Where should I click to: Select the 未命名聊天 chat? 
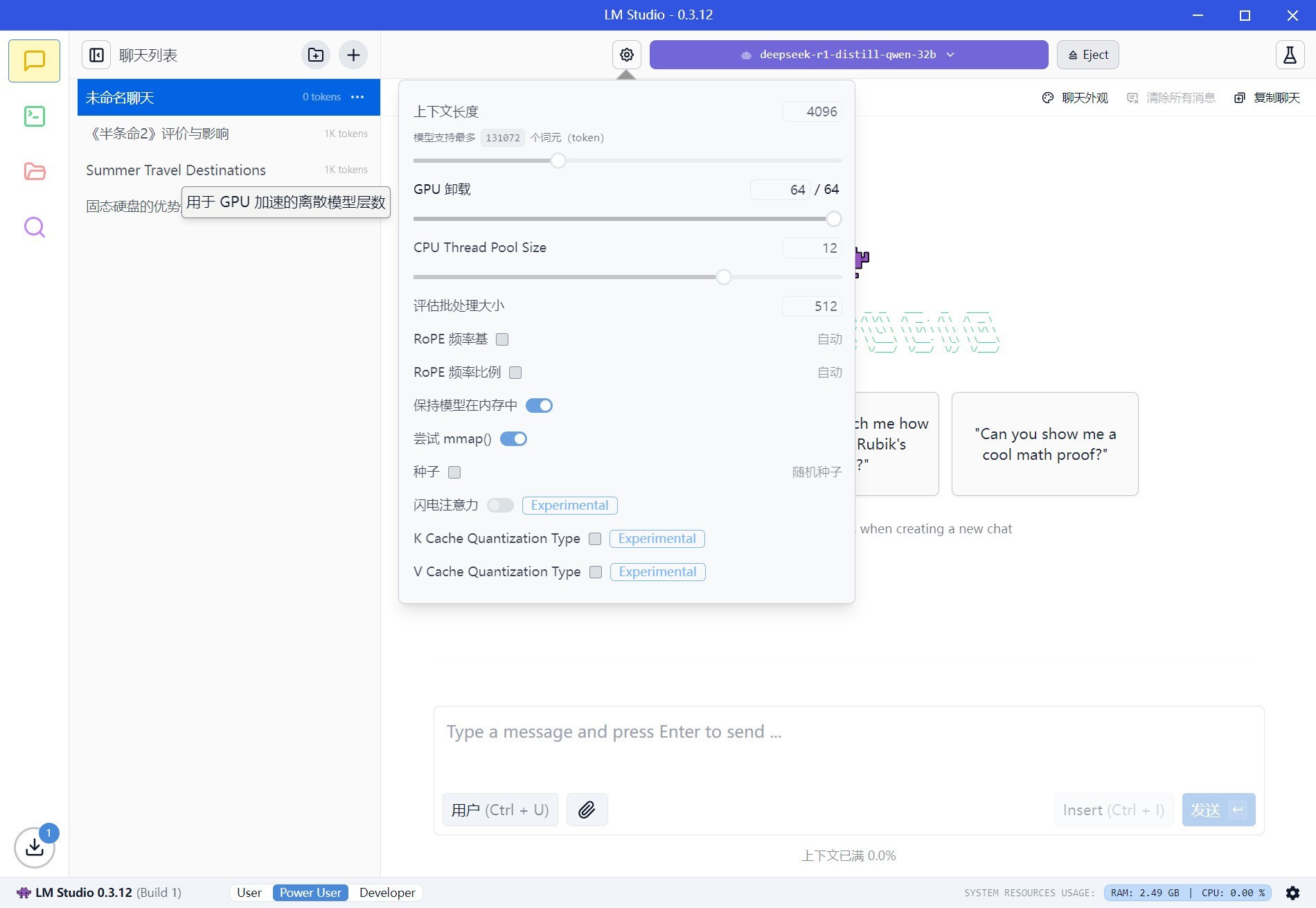click(229, 97)
